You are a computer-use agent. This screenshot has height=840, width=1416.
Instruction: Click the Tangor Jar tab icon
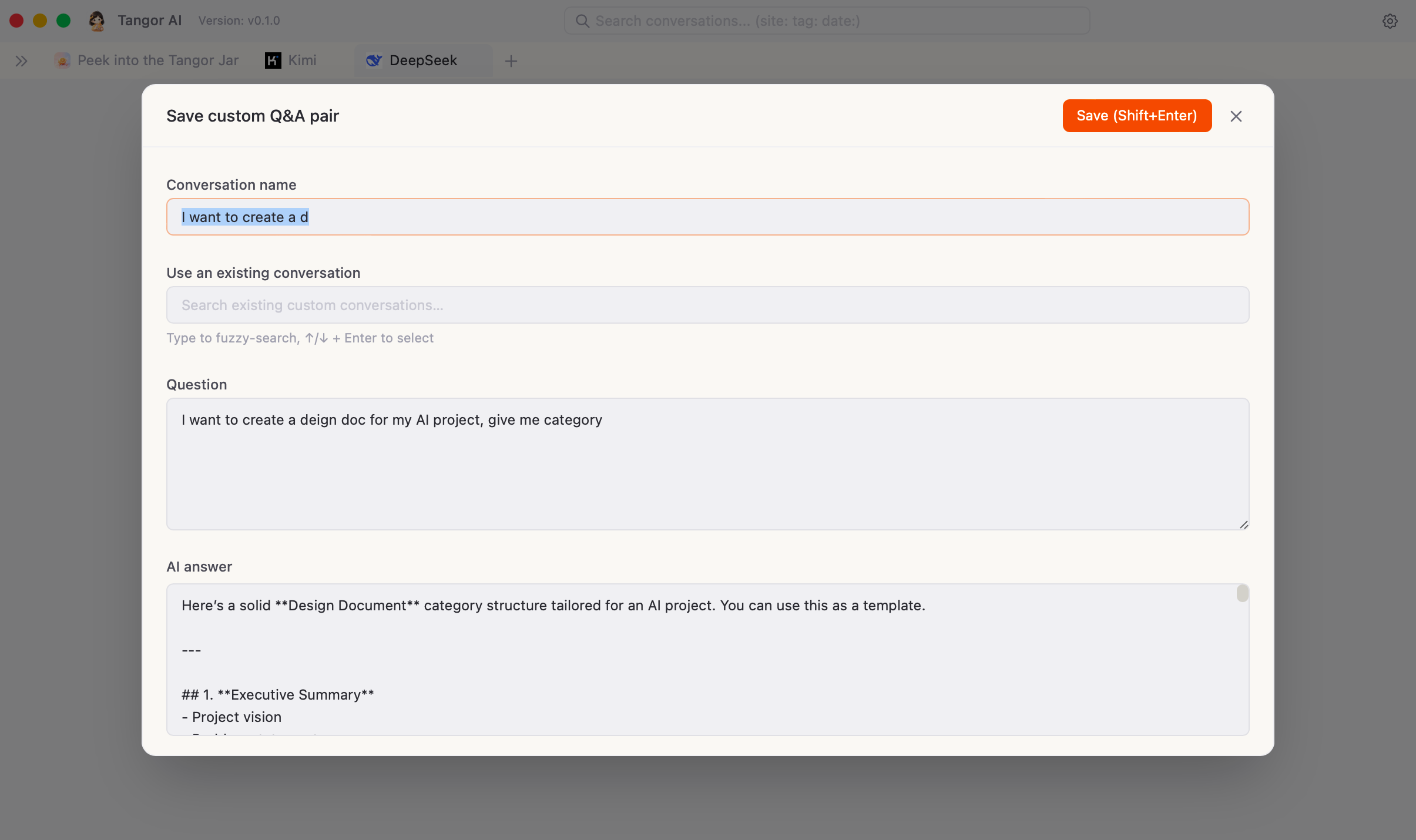(x=62, y=61)
